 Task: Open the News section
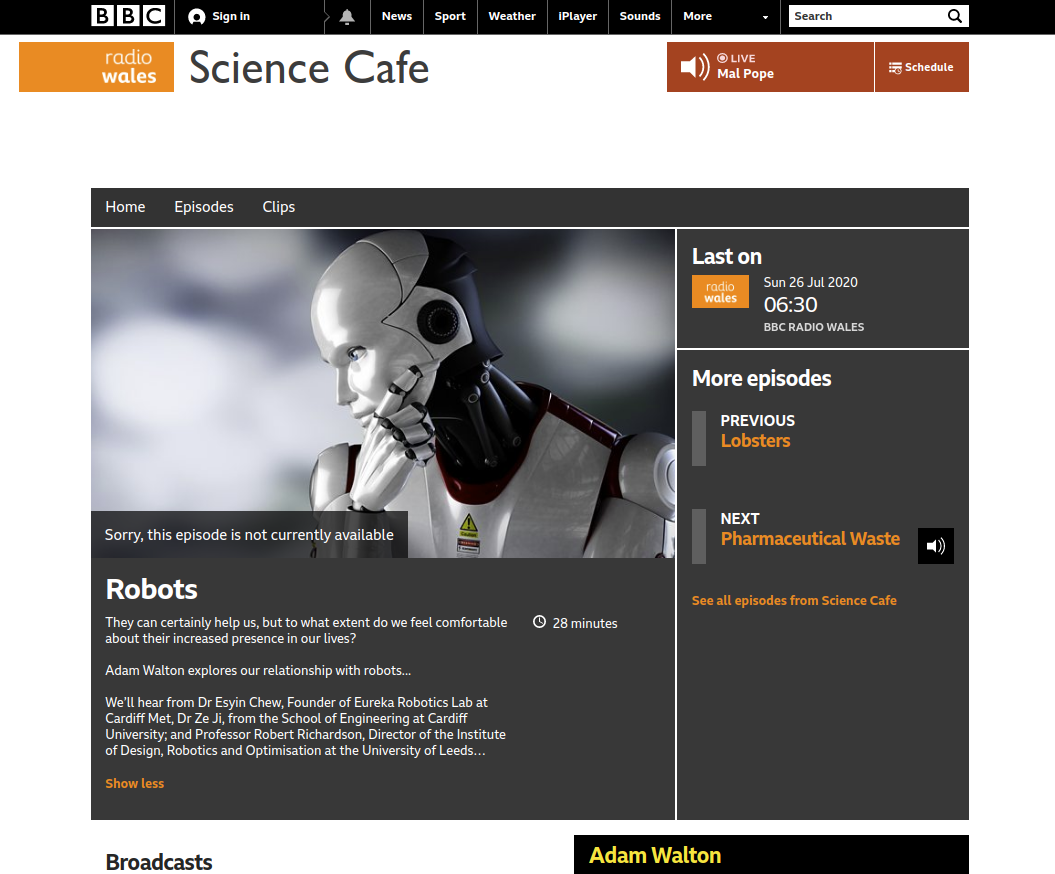pos(397,16)
